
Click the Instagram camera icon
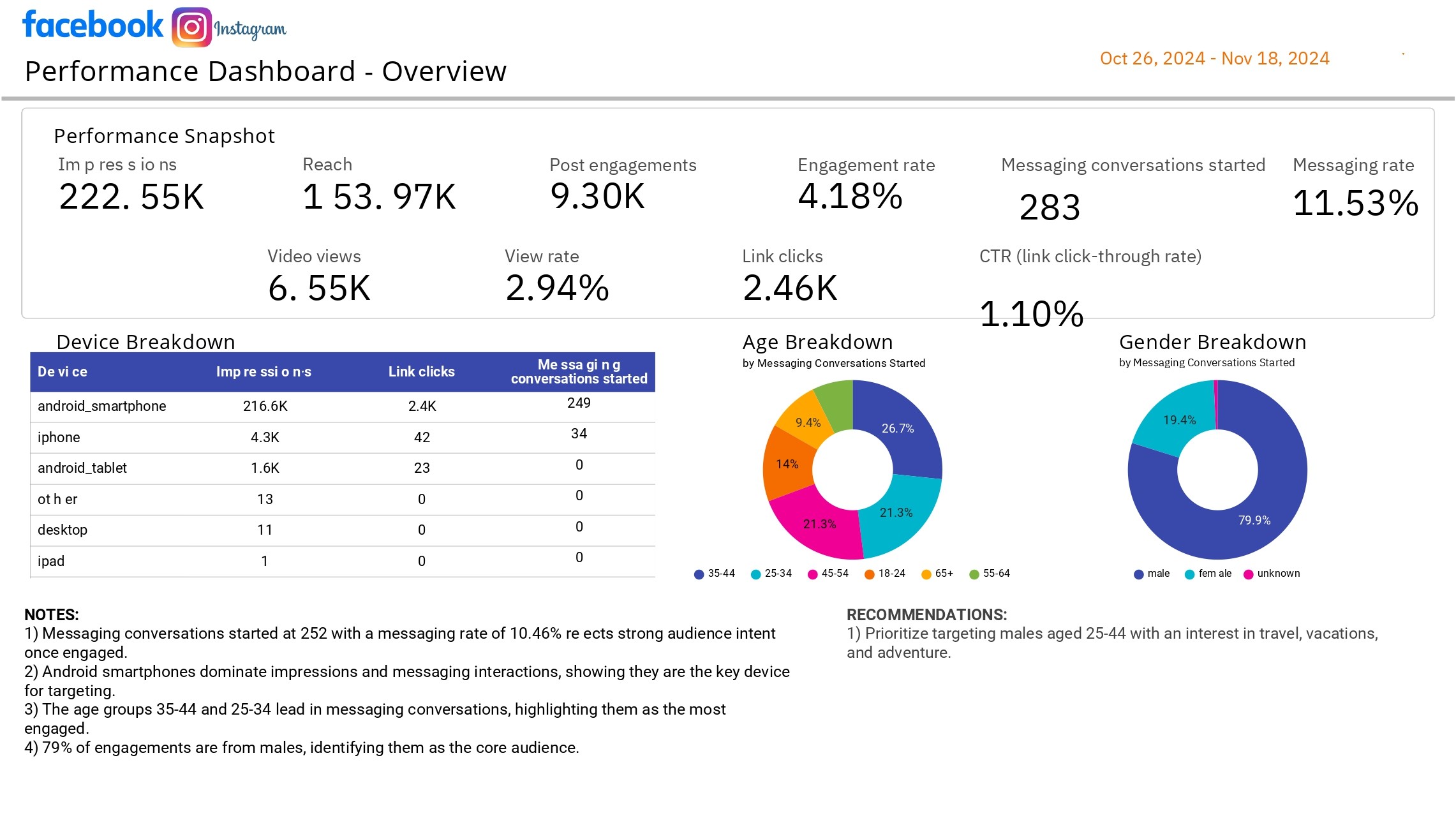point(191,27)
